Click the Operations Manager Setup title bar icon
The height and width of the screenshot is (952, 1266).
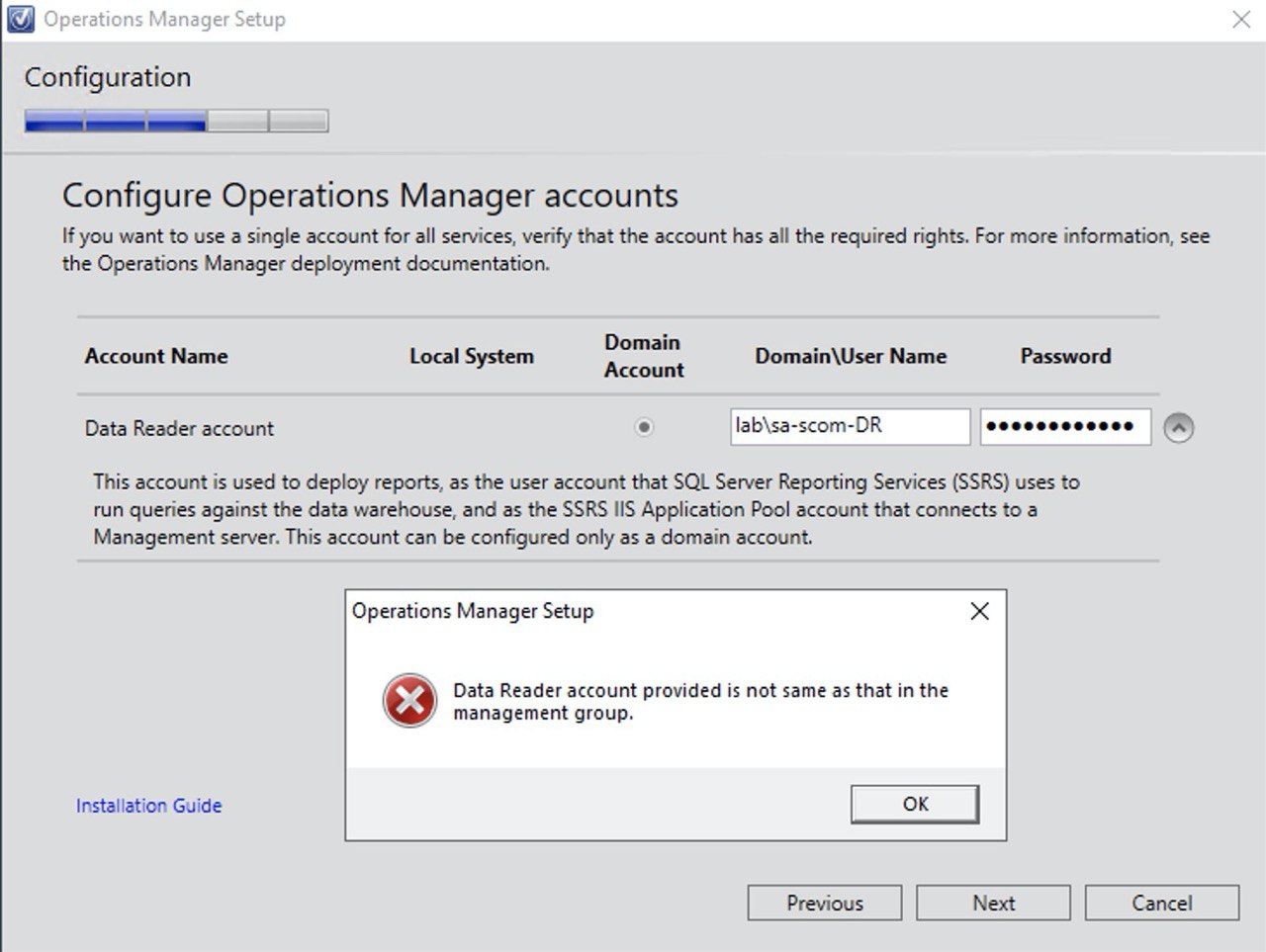point(20,19)
